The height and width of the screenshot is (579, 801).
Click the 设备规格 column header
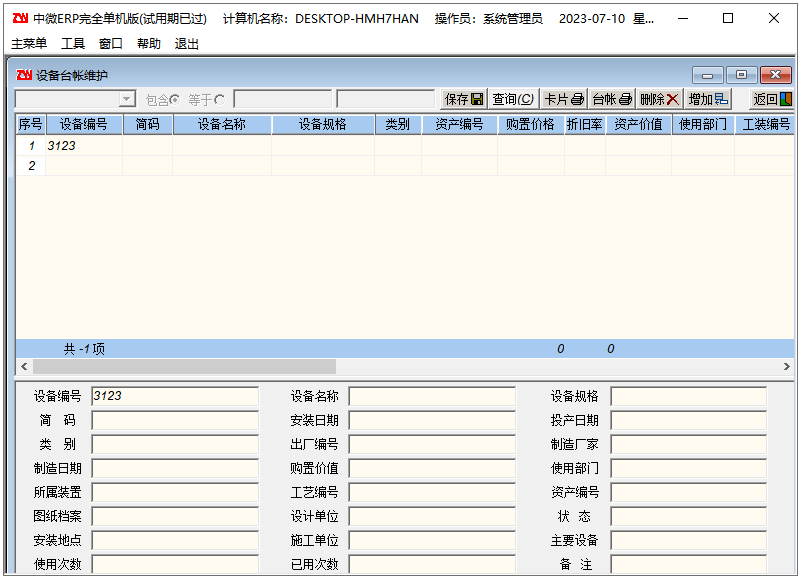coord(322,124)
